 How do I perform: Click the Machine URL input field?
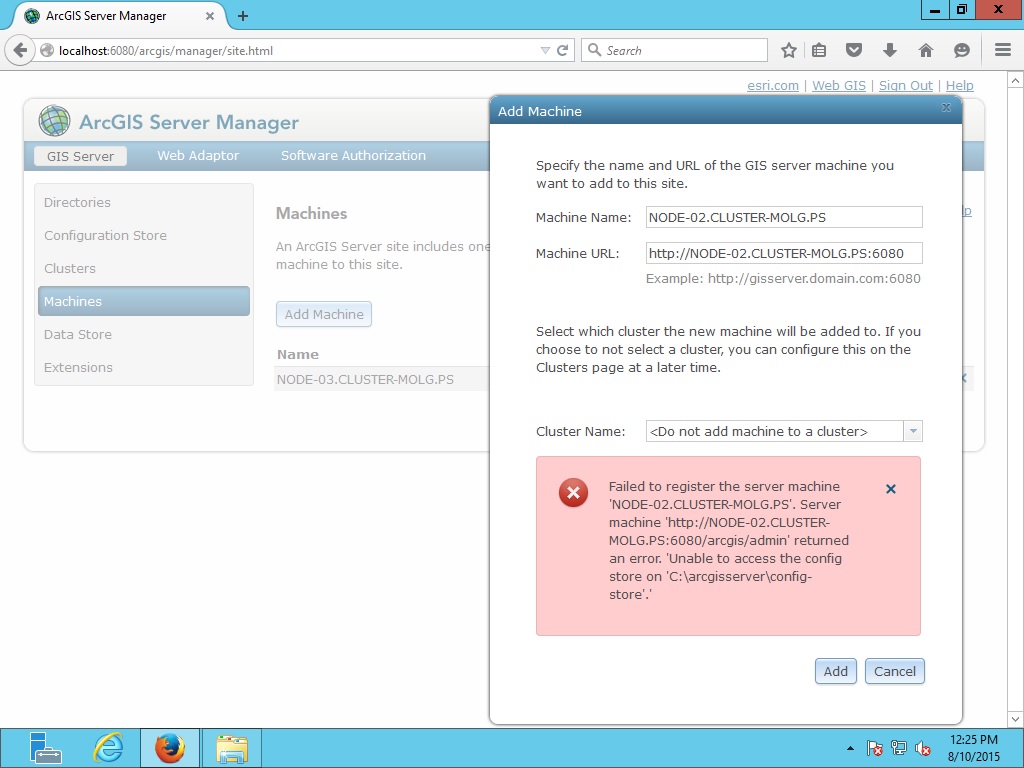pyautogui.click(x=784, y=253)
